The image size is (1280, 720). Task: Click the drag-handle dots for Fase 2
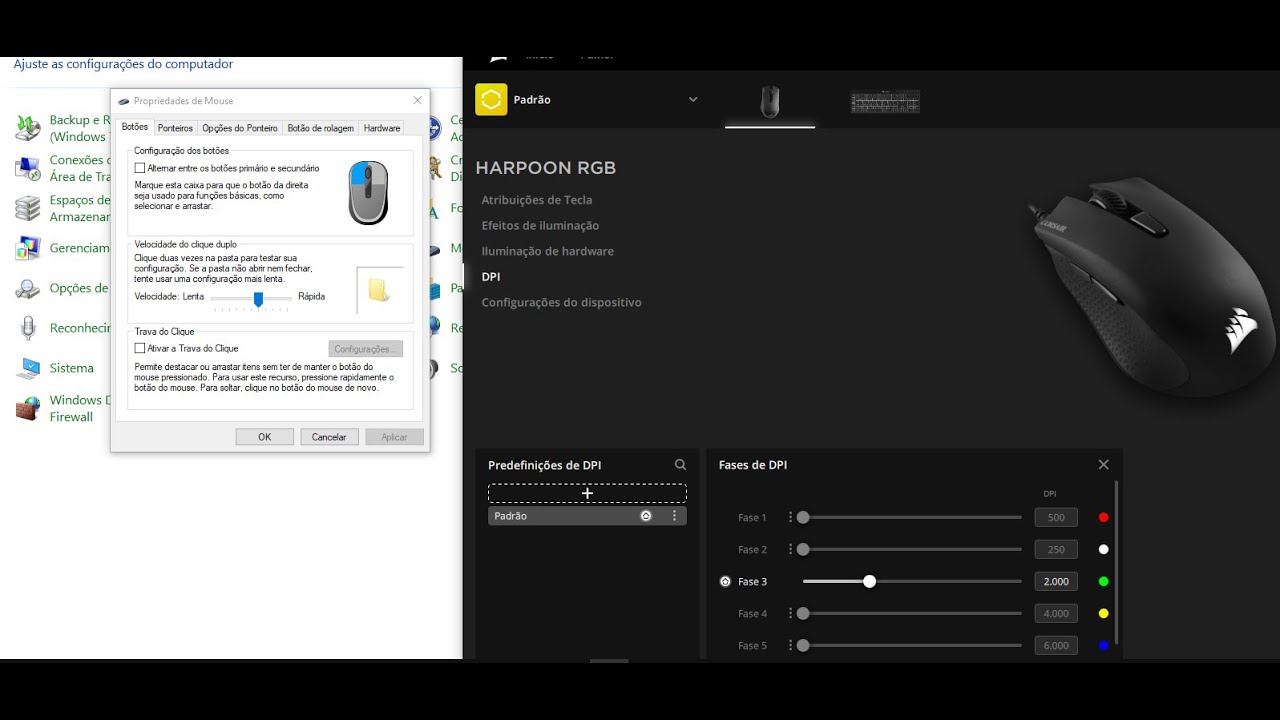(x=790, y=549)
